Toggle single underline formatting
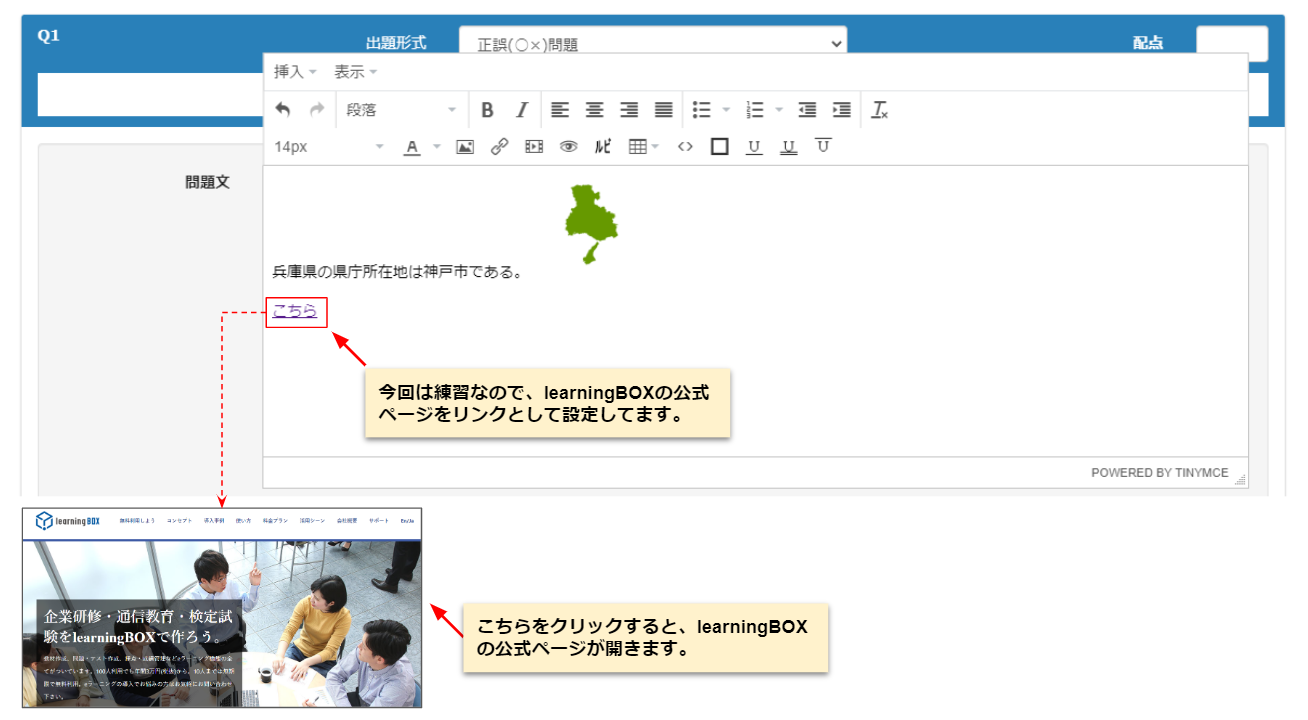1308x720 pixels. pos(754,147)
